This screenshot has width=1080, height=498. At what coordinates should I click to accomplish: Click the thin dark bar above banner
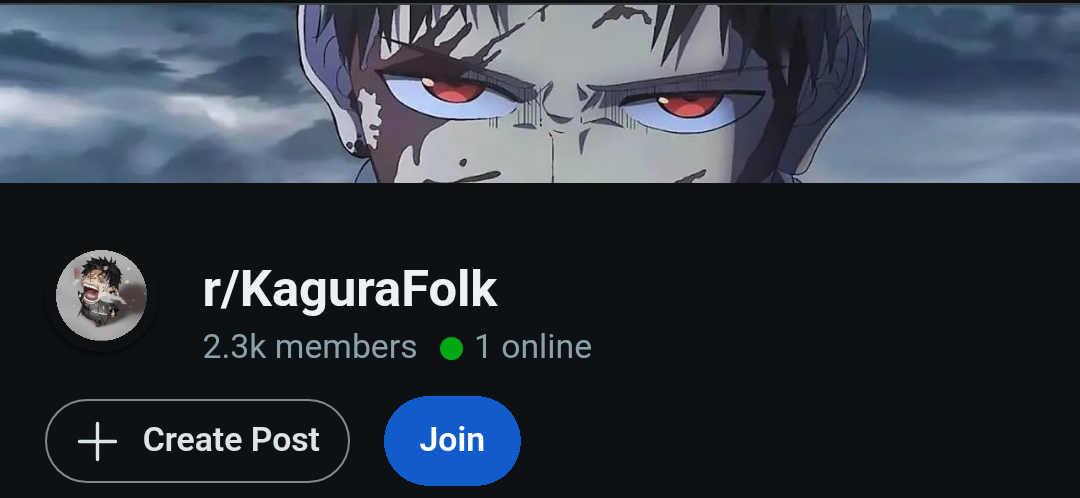(540, 2)
